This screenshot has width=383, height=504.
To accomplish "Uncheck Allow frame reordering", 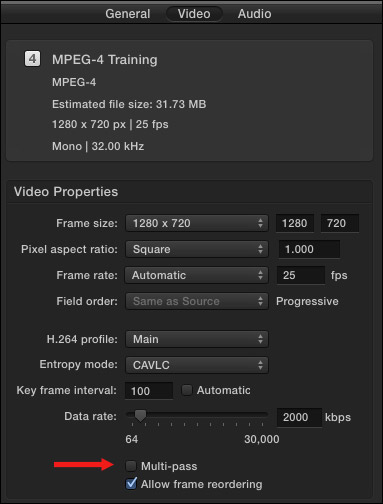I will click(x=131, y=483).
